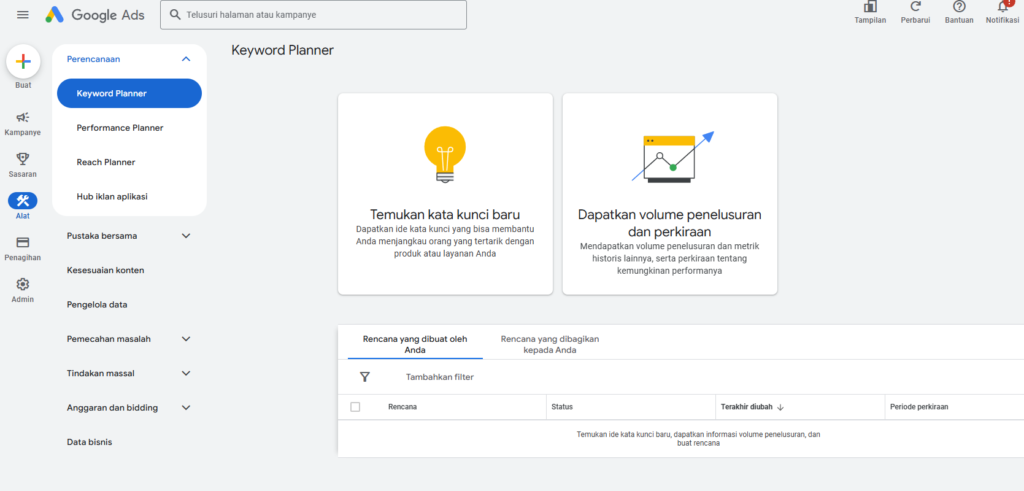This screenshot has width=1024, height=491.
Task: Sort by Terakhir diubah column header
Action: click(x=746, y=407)
